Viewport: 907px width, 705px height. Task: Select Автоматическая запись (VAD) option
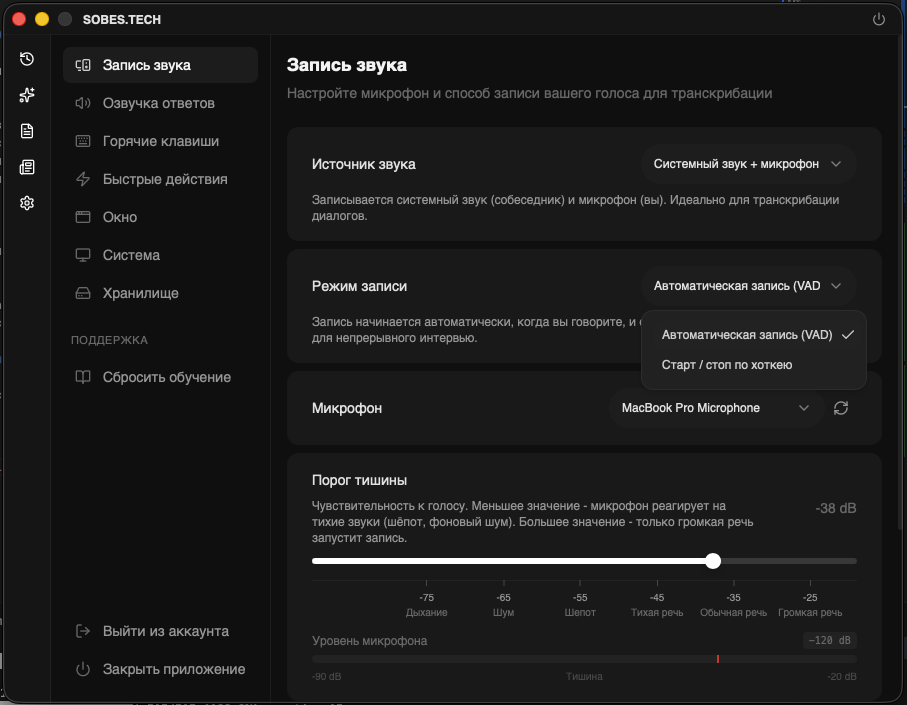click(746, 335)
